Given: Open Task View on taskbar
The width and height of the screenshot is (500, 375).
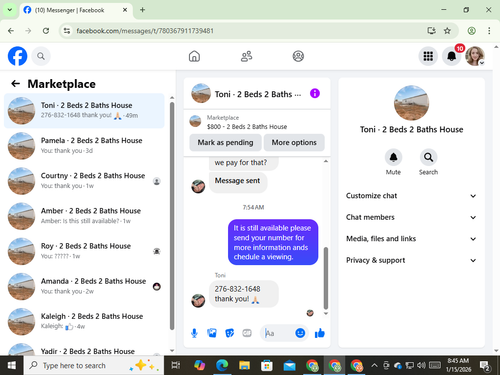Looking at the screenshot, I should point(175,366).
